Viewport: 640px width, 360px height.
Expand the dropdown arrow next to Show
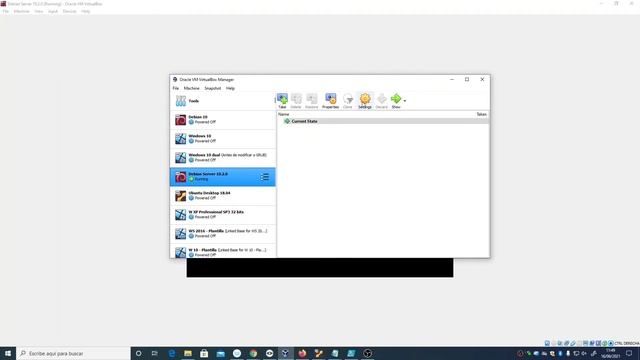coord(404,100)
